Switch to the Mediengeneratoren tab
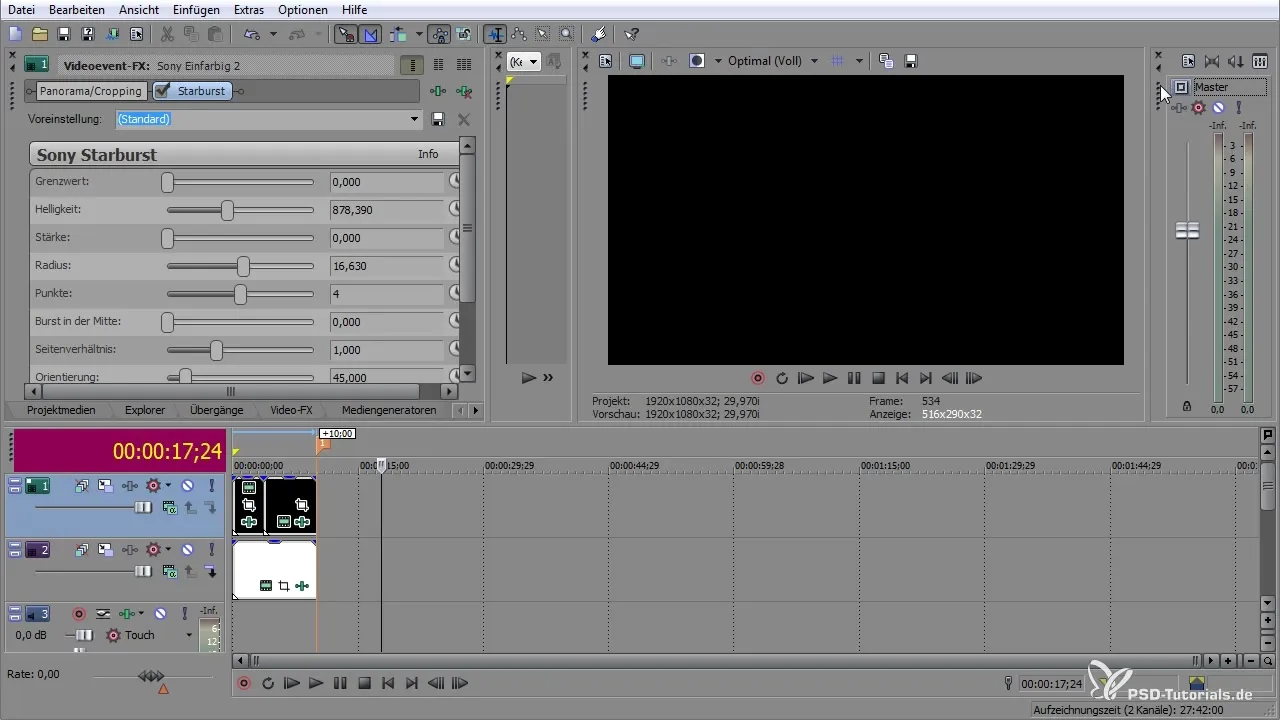Image resolution: width=1280 pixels, height=720 pixels. (389, 410)
